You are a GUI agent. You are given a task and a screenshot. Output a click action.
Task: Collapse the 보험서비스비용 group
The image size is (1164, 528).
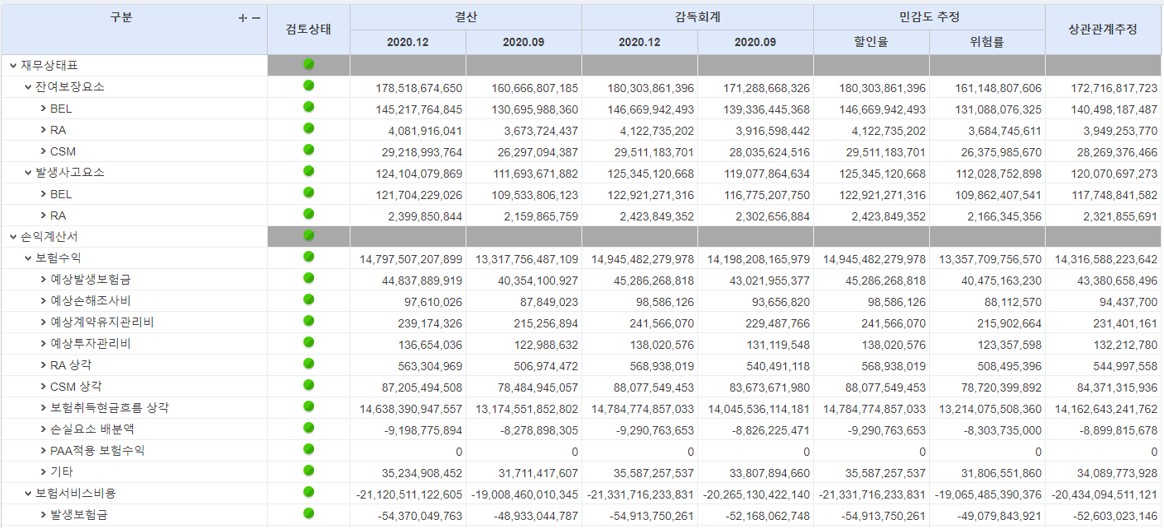pyautogui.click(x=28, y=494)
